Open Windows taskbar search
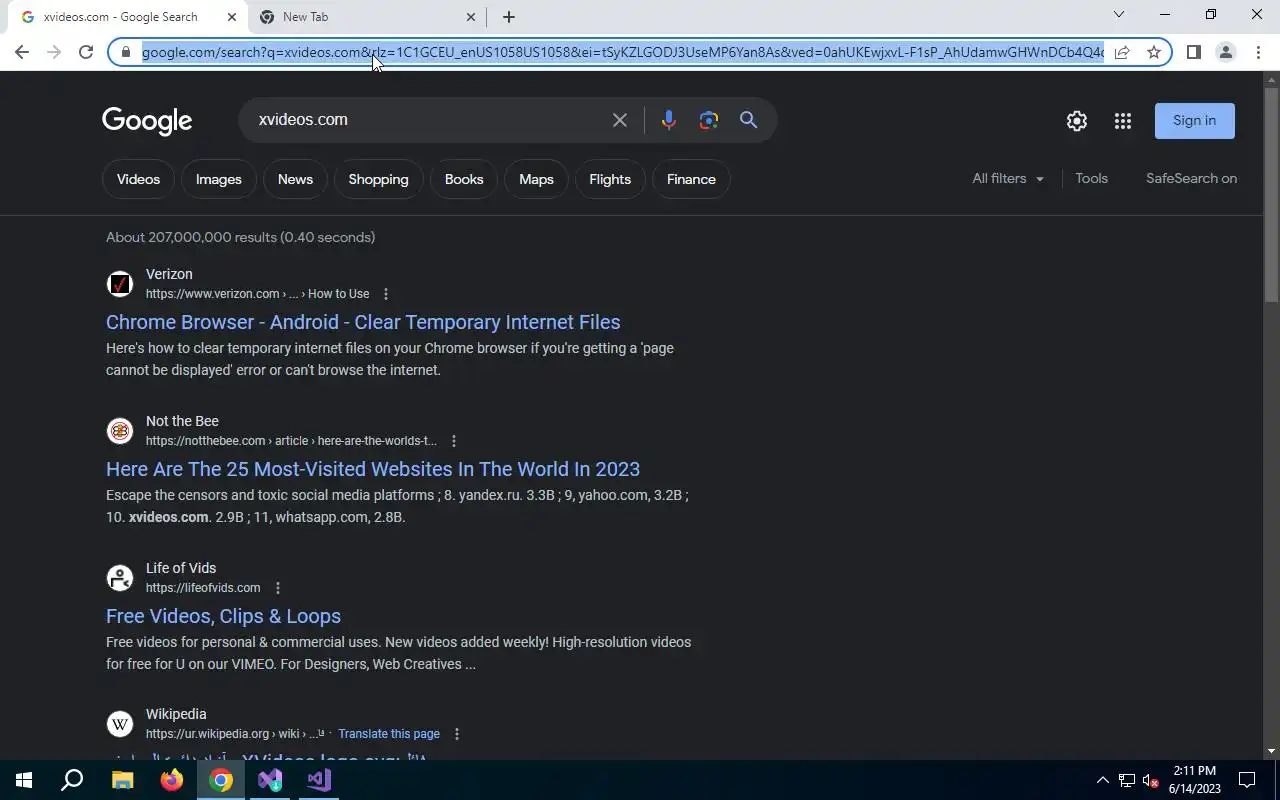Viewport: 1280px width, 800px height. click(72, 780)
